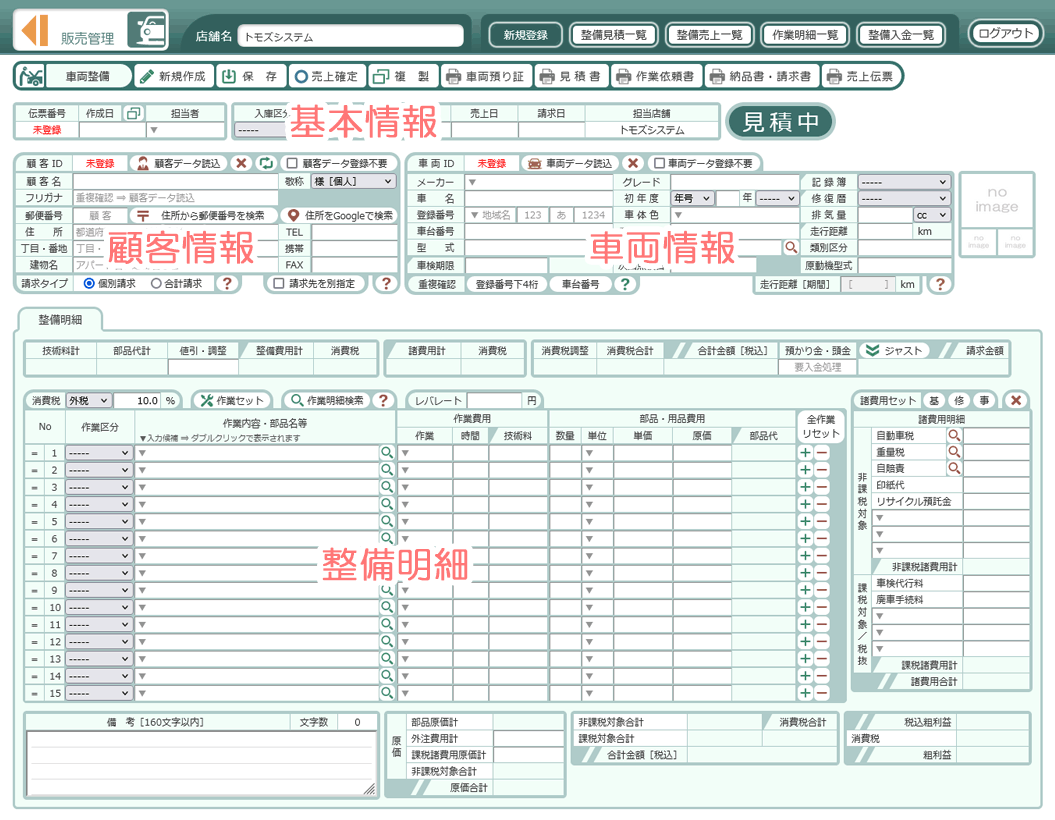Click レバレート input field
The image size is (1055, 820).
tap(495, 400)
